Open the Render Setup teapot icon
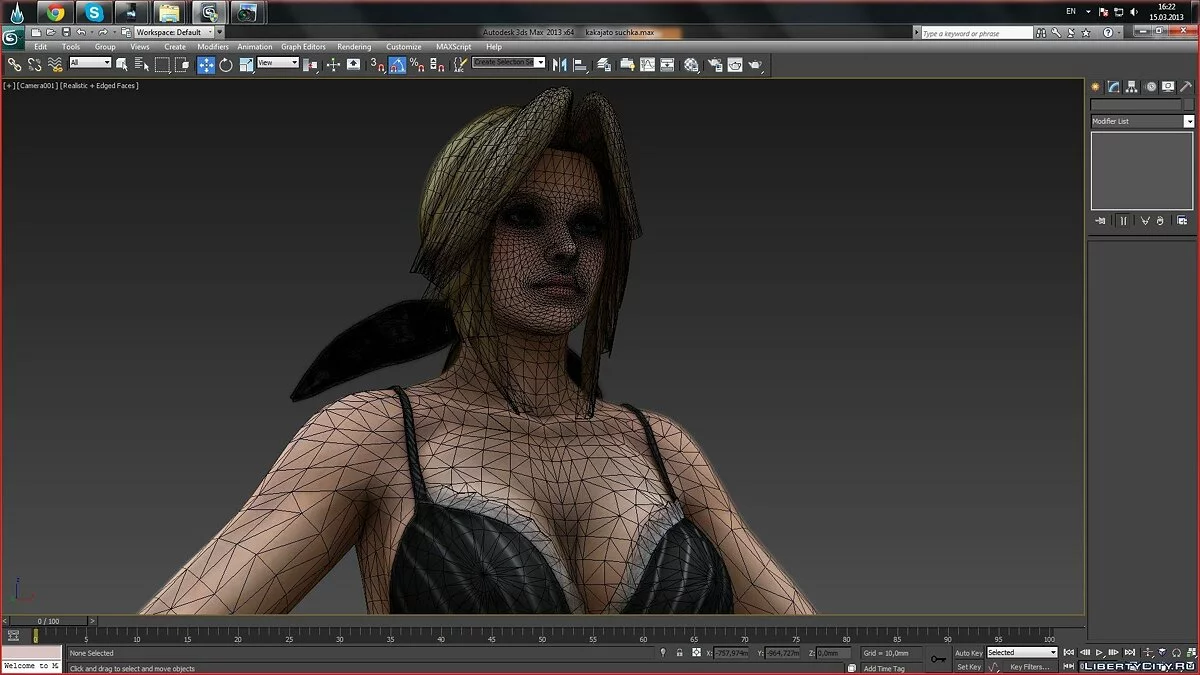 tap(715, 64)
